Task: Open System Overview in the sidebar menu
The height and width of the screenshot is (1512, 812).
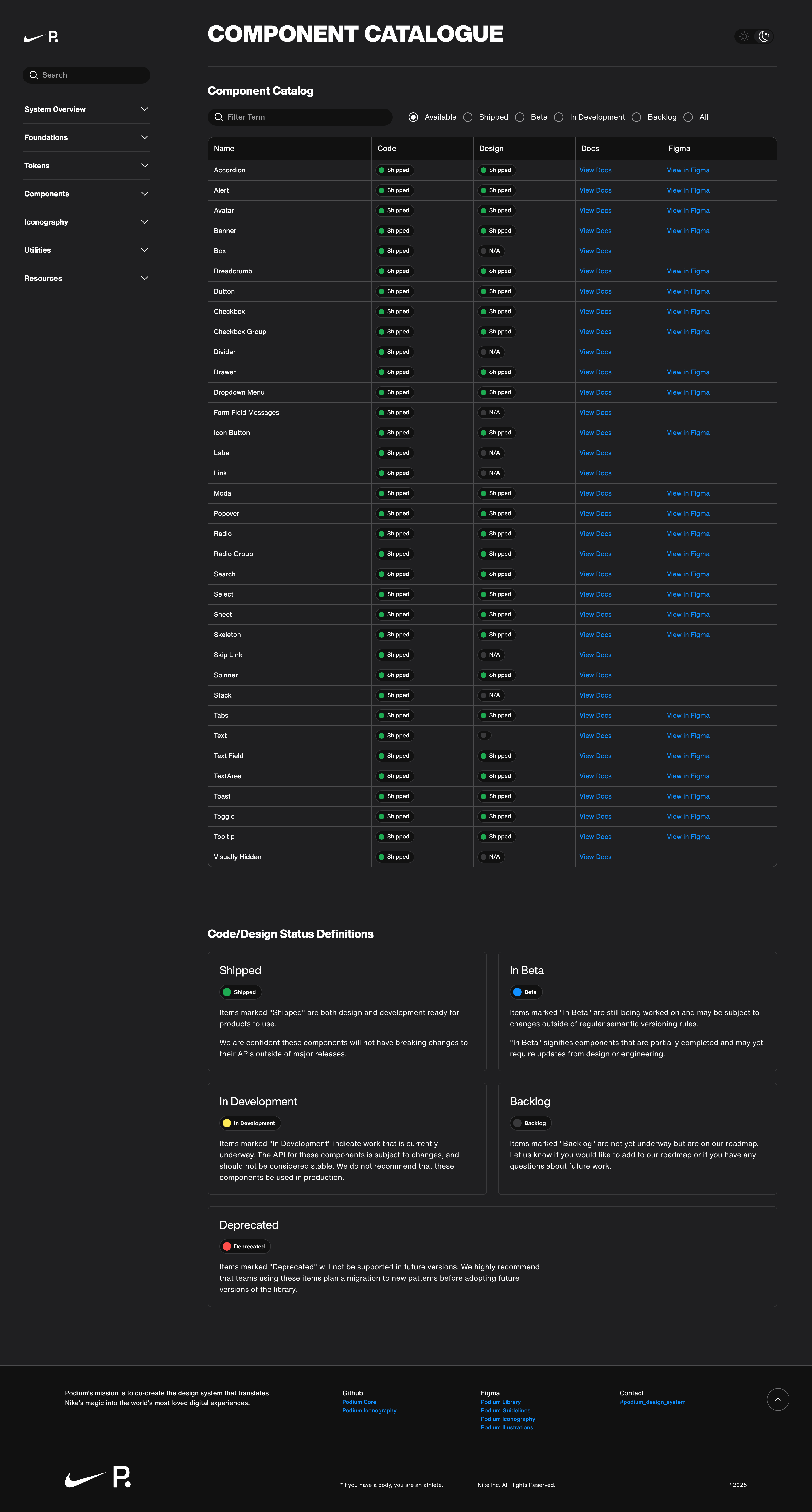Action: pyautogui.click(x=86, y=109)
